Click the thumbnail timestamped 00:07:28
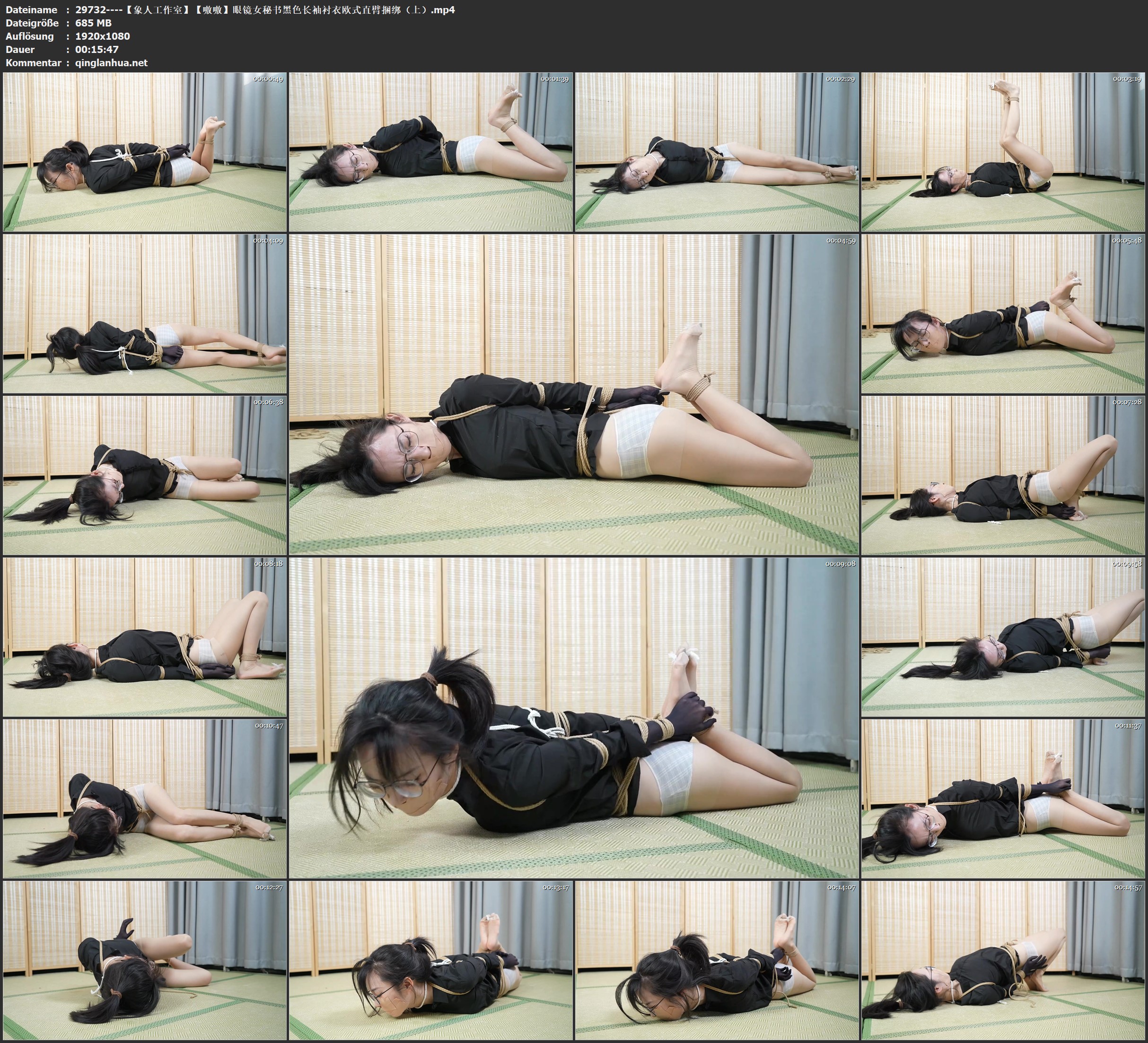This screenshot has width=1148, height=1043. [x=1003, y=475]
